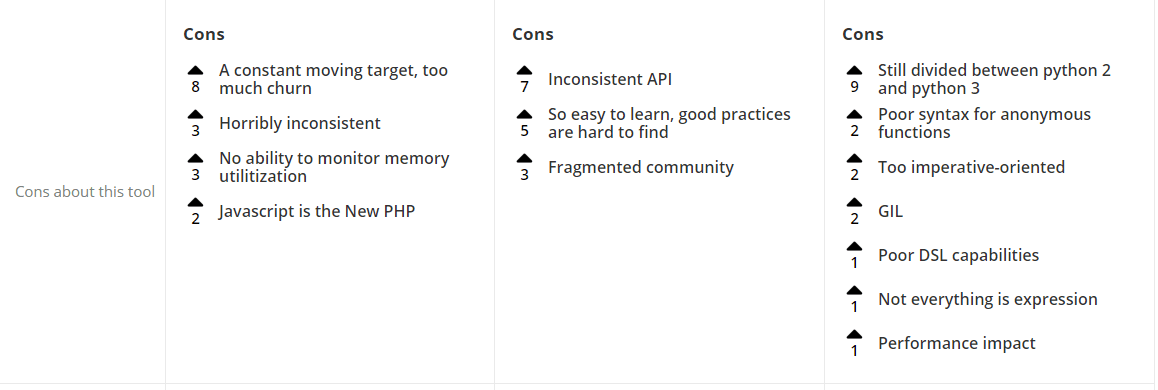Viewport: 1158px width, 390px height.
Task: Upvote 'Poor syntax for anonymous functions'
Action: pyautogui.click(x=854, y=114)
